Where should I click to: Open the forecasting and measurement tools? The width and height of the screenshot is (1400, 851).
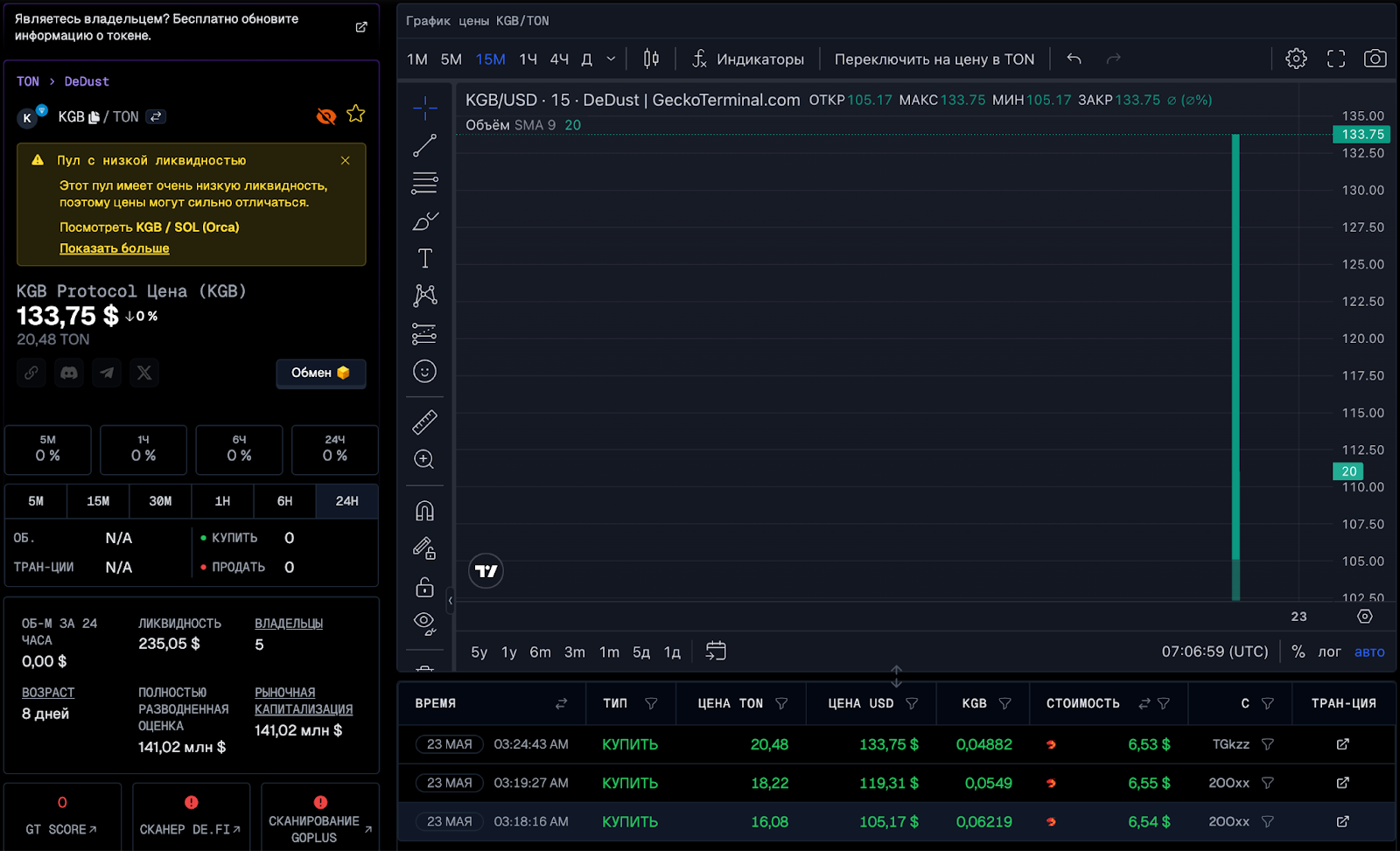(424, 333)
